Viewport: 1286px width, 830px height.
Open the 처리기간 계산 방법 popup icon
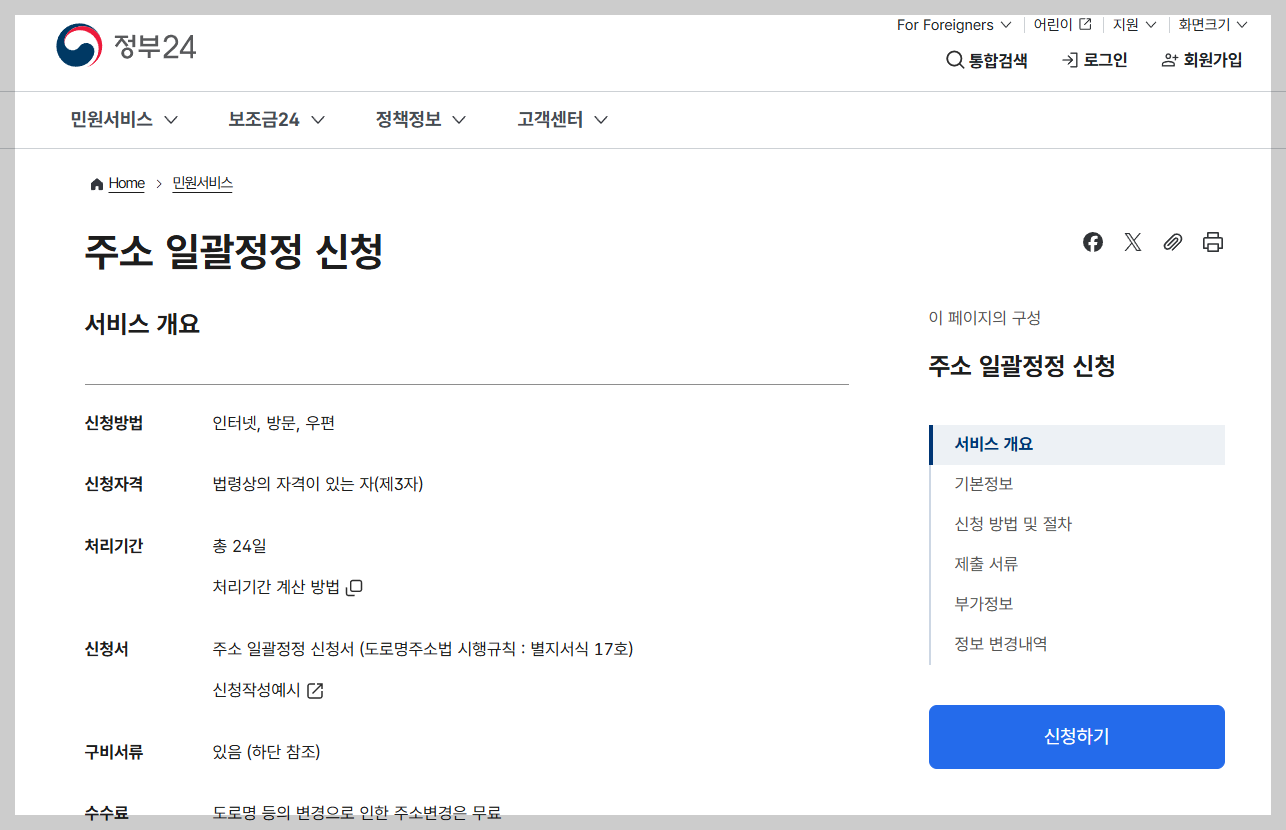tap(352, 587)
